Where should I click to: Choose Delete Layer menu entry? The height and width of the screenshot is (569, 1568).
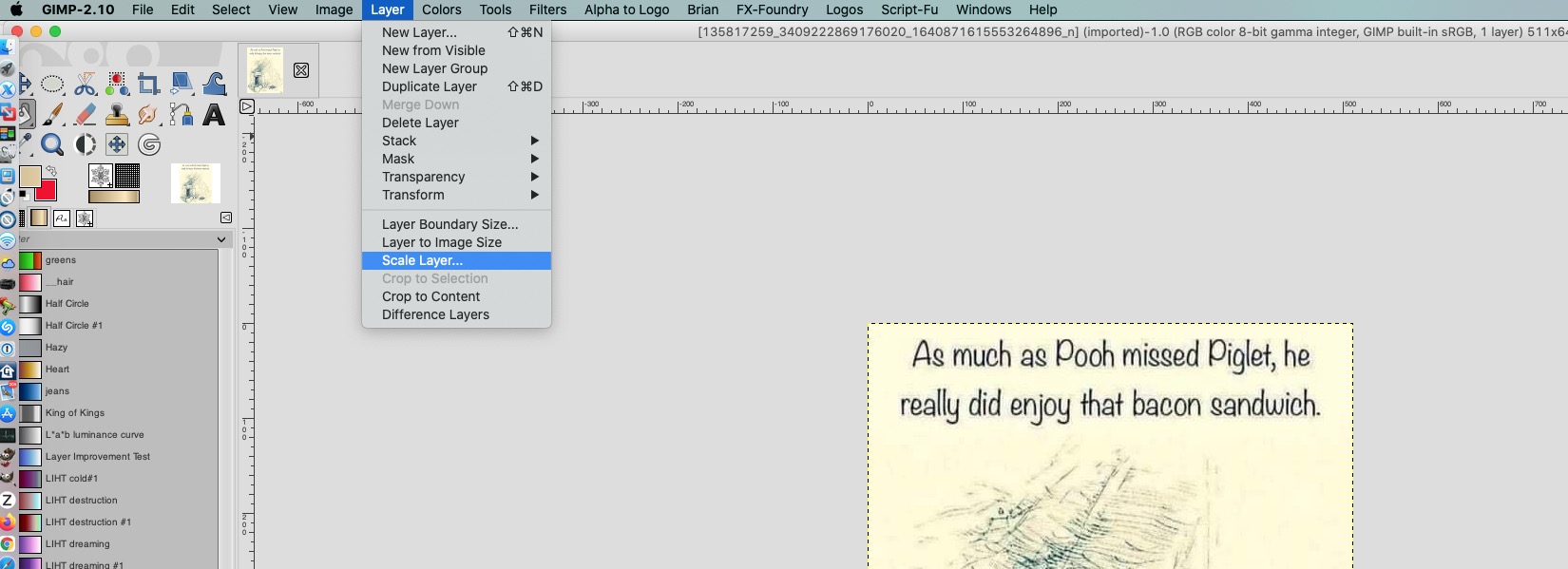(456, 123)
